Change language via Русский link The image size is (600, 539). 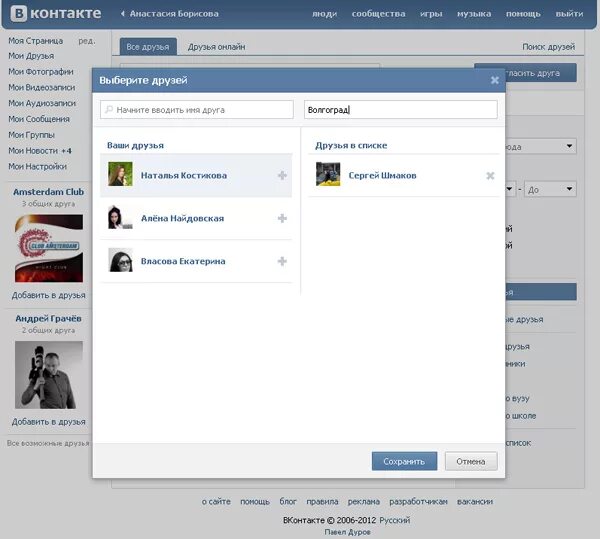(x=395, y=520)
